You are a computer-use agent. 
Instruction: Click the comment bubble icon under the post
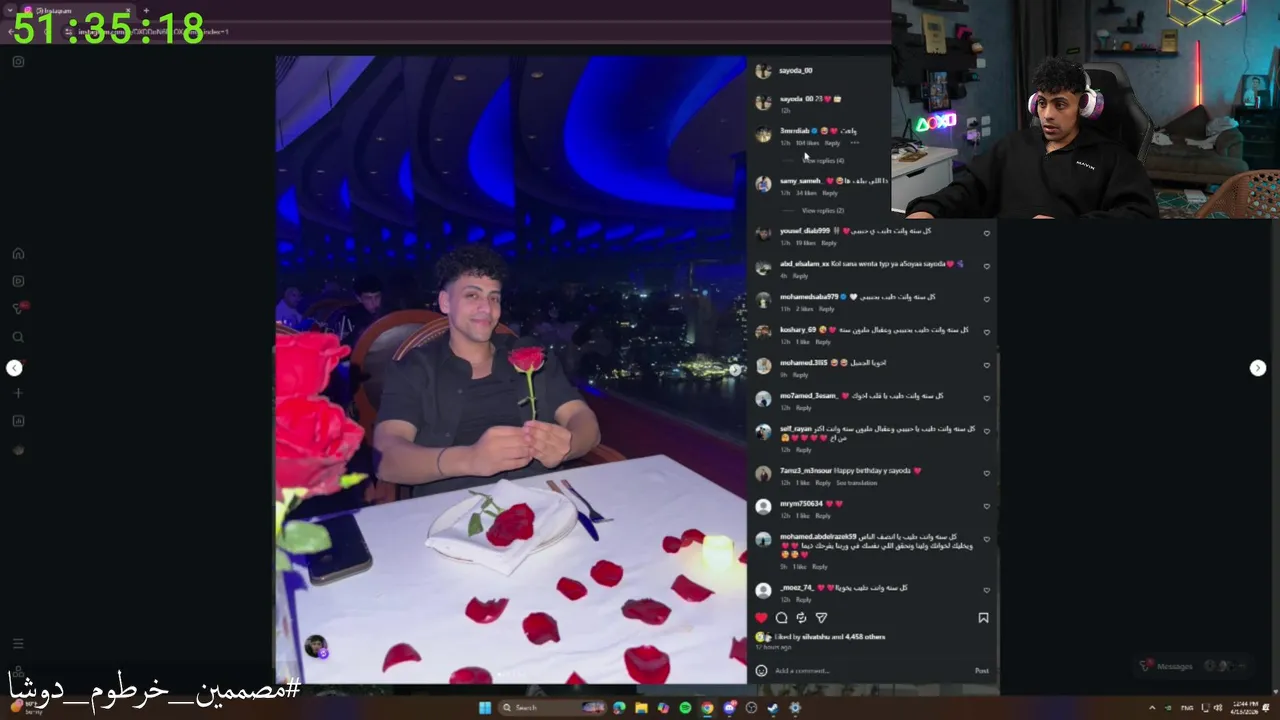pyautogui.click(x=782, y=618)
